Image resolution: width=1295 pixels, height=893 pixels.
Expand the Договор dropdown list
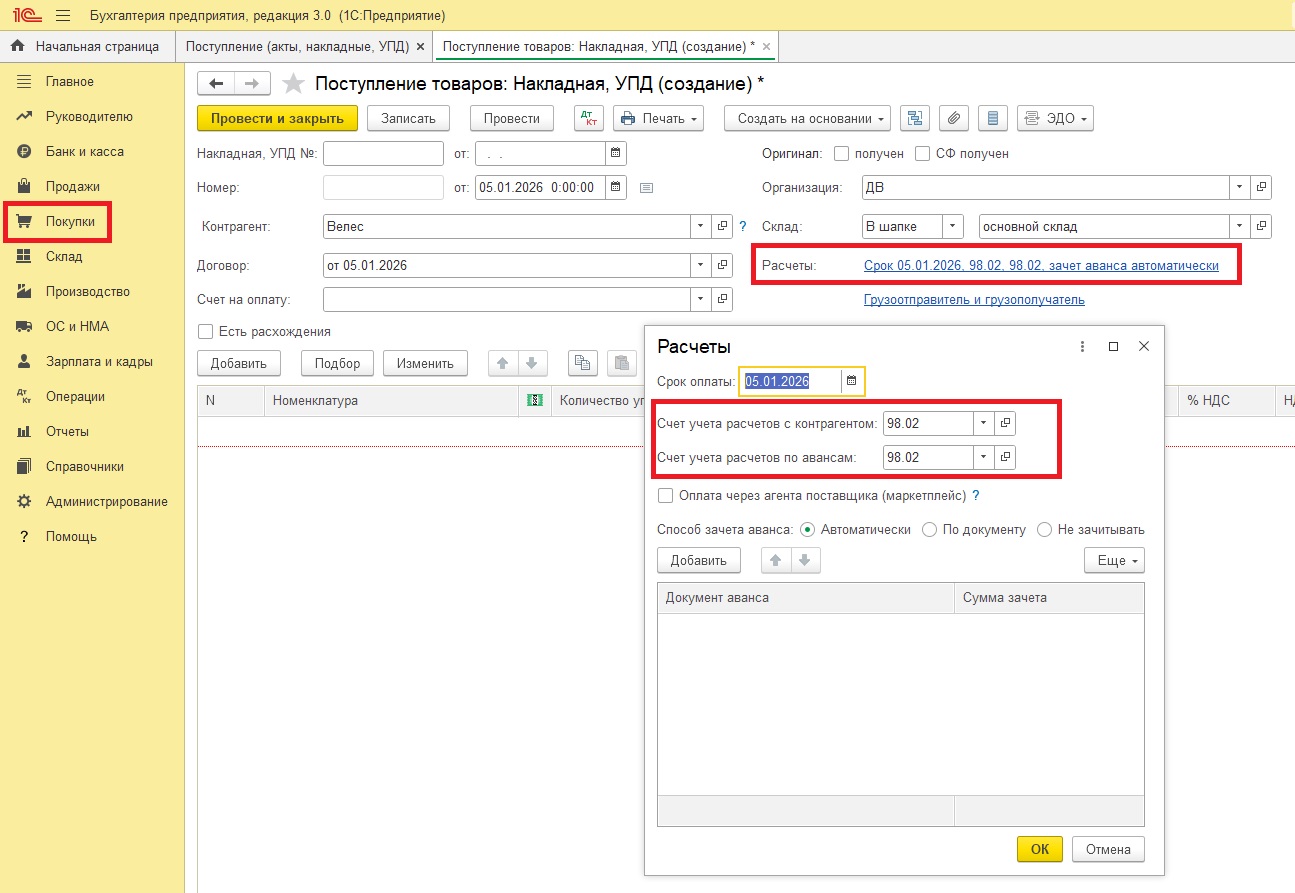700,266
